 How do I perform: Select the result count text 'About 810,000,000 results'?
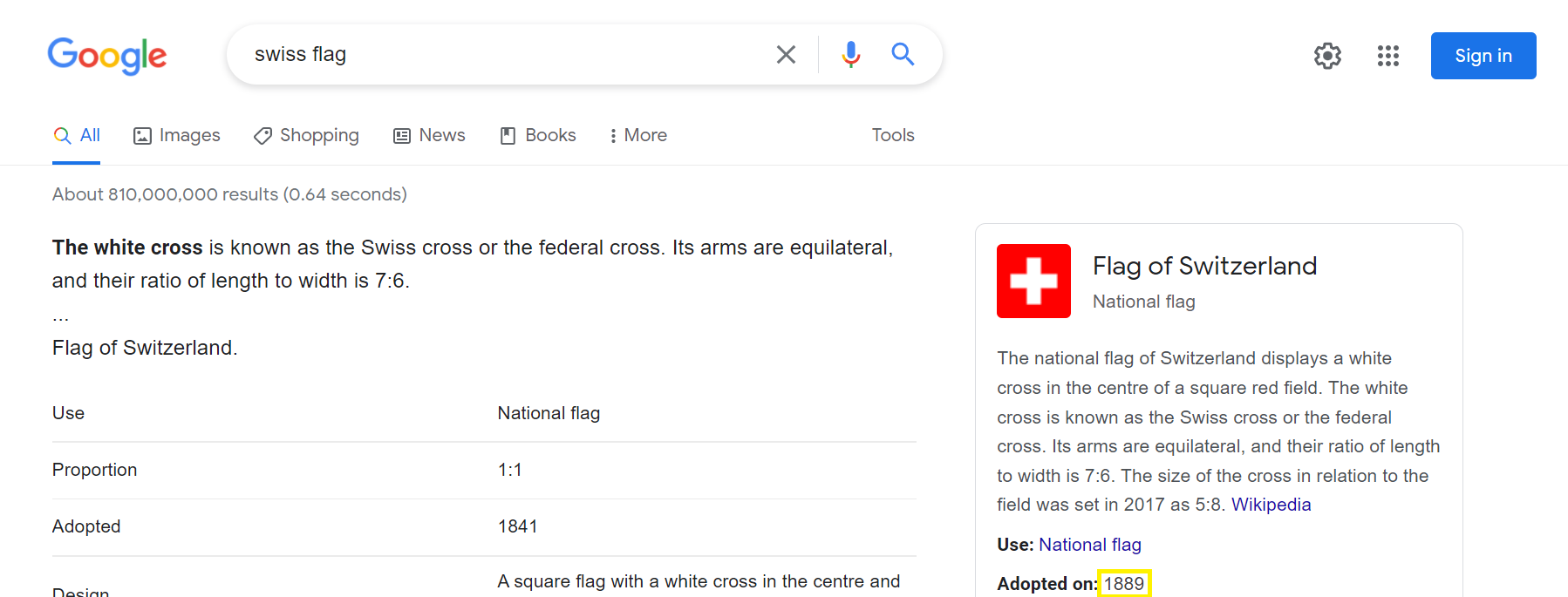tap(165, 194)
